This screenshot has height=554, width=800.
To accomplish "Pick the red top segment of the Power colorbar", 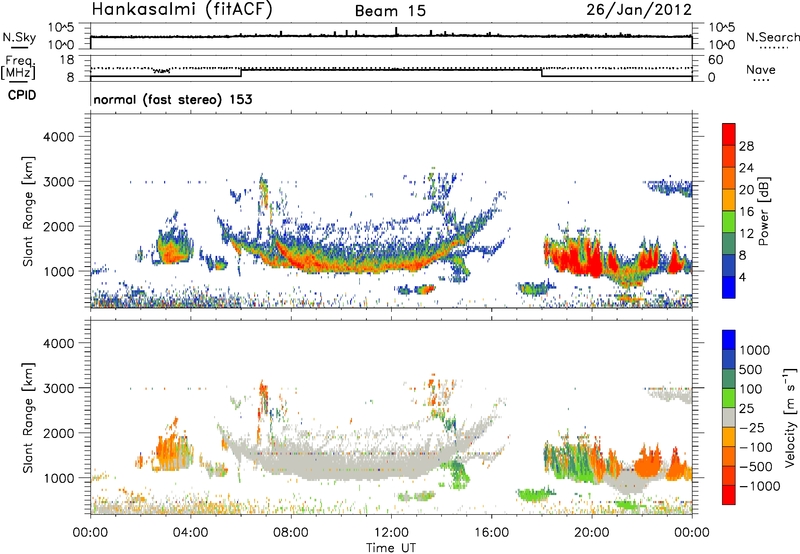I will [x=729, y=134].
